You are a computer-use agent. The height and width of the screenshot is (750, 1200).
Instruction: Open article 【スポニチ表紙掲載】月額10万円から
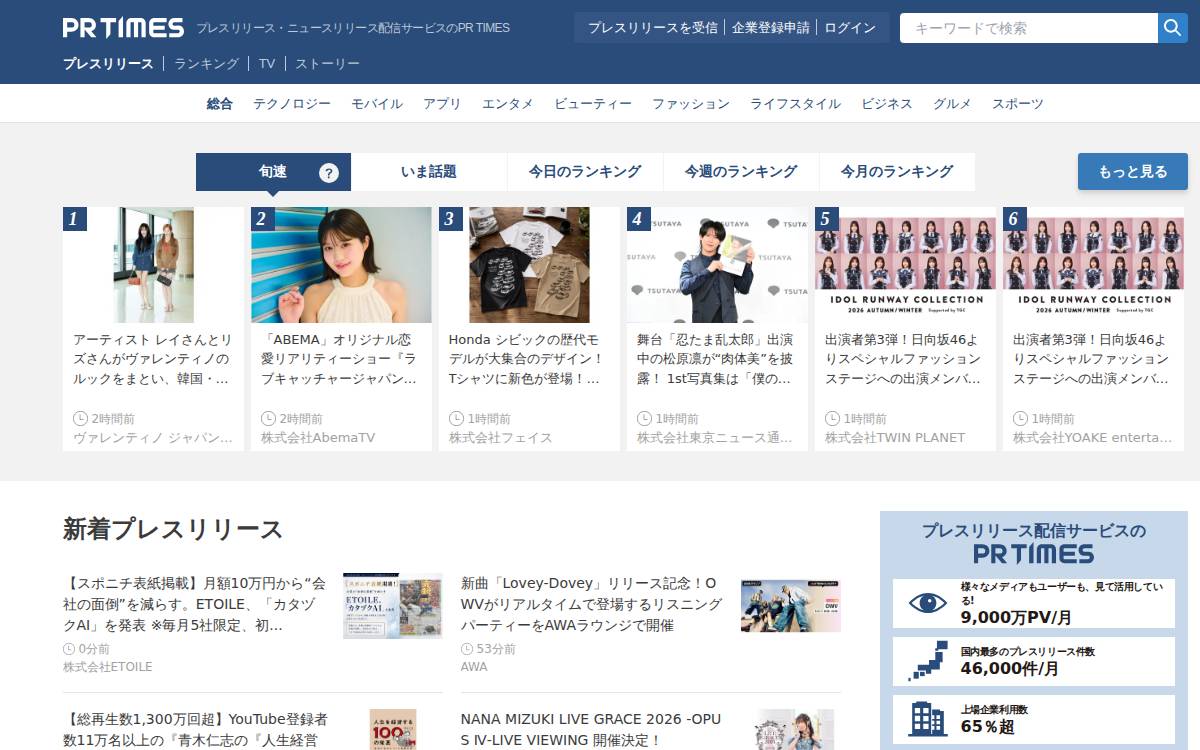[195, 604]
